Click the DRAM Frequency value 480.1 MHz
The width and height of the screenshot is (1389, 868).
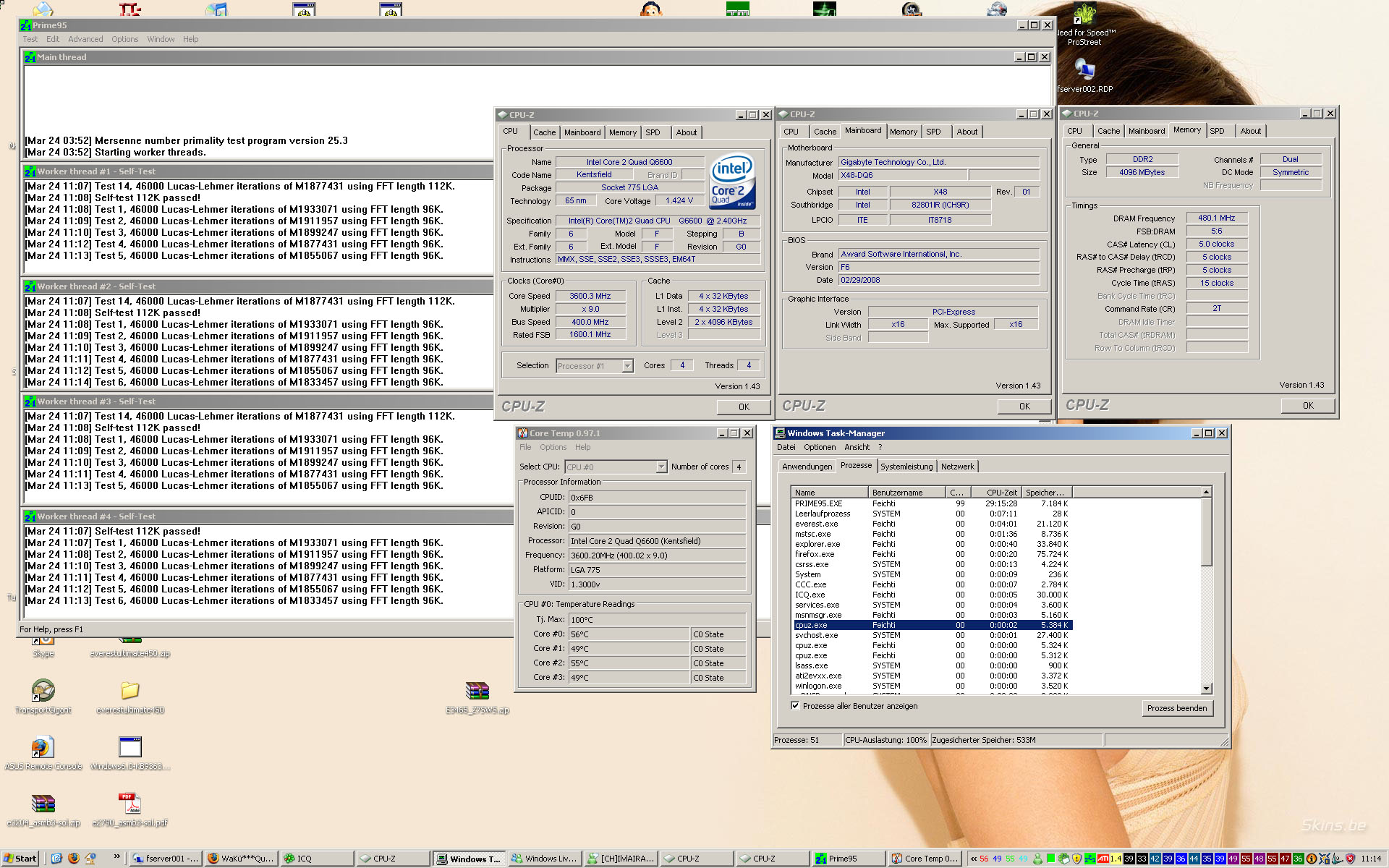(x=1217, y=218)
